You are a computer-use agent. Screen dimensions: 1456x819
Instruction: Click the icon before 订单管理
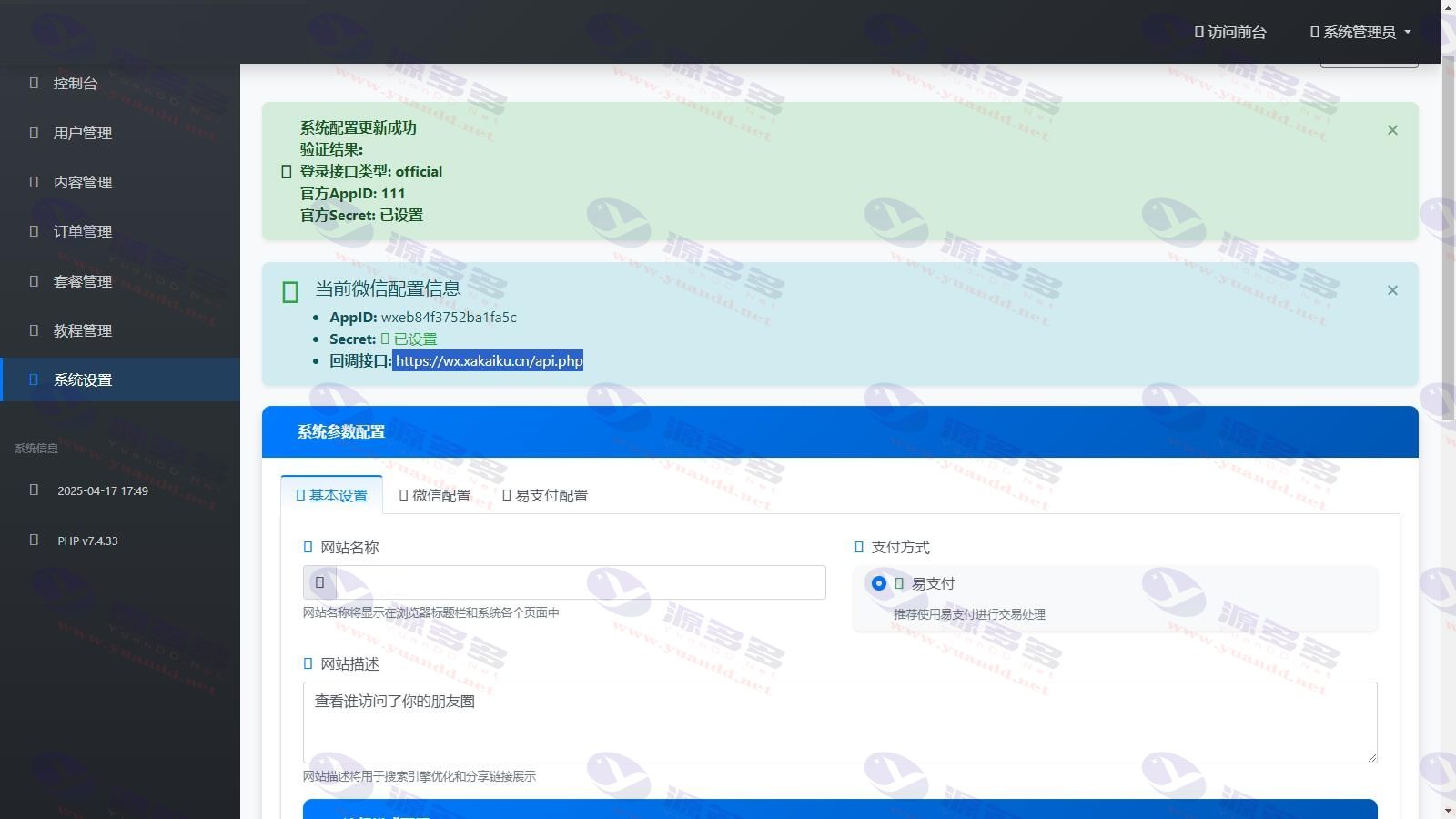click(34, 231)
